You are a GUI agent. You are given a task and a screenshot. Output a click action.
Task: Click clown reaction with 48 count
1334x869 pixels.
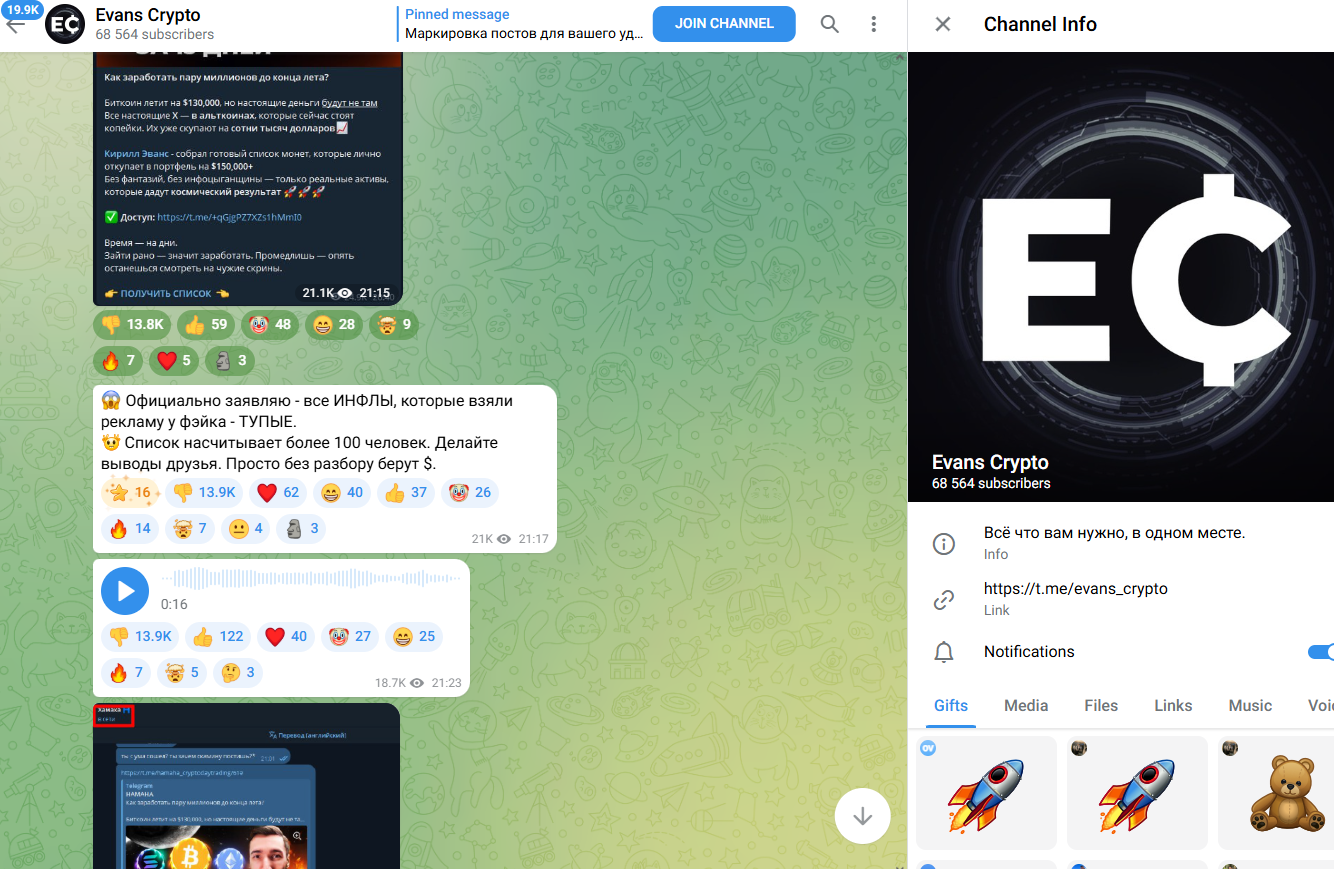pyautogui.click(x=270, y=324)
